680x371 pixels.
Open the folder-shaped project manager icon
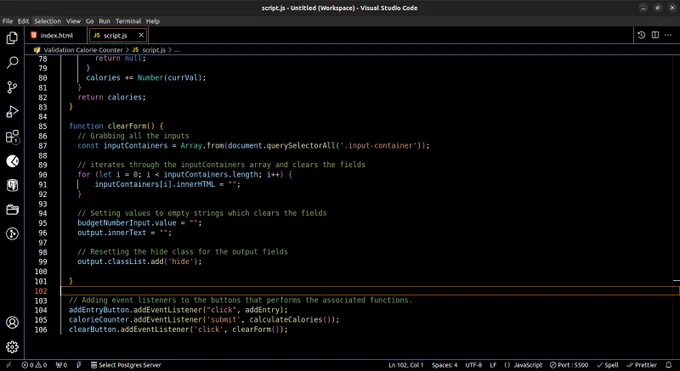(x=12, y=210)
